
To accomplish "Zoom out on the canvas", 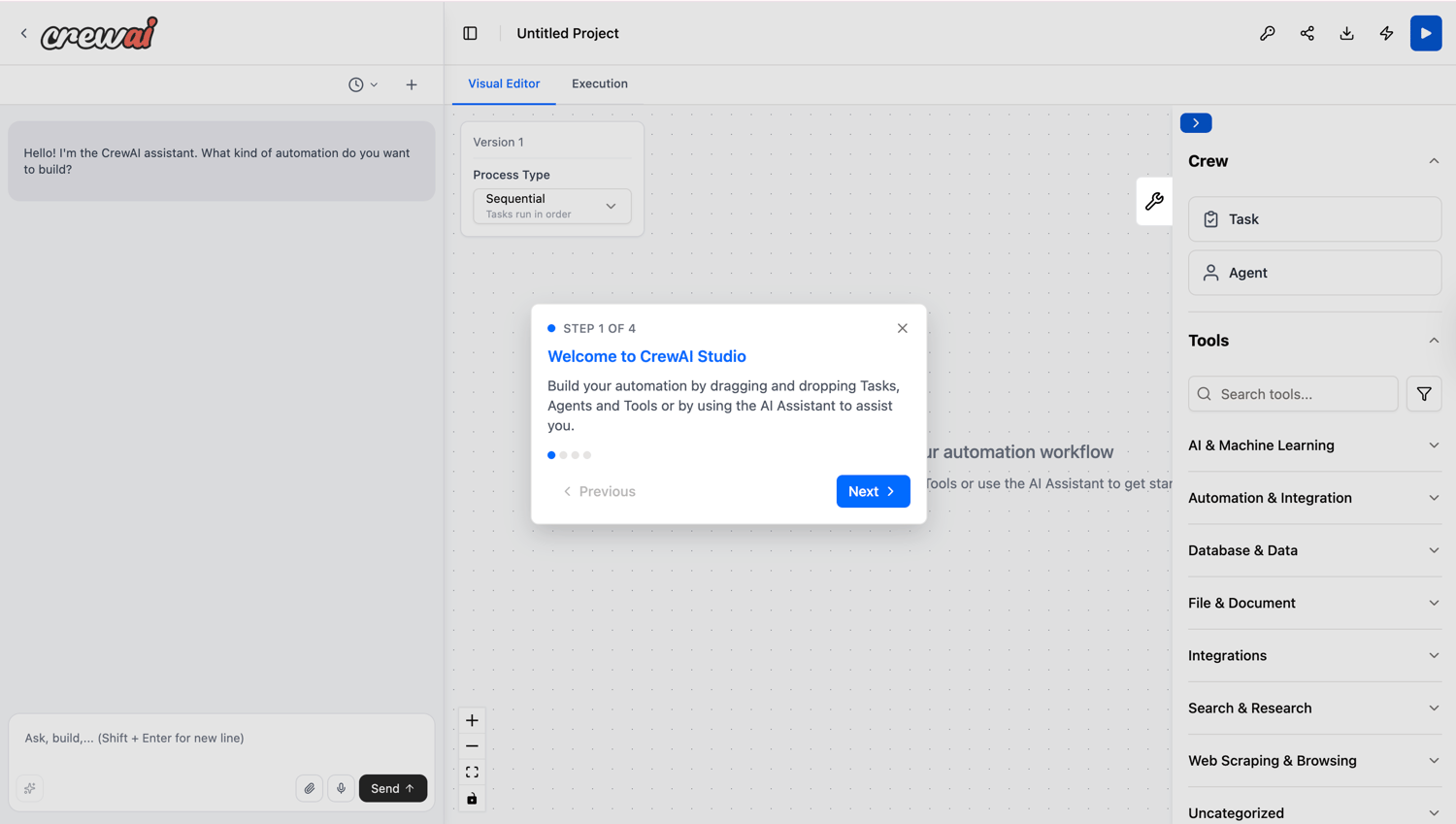I will 472,746.
